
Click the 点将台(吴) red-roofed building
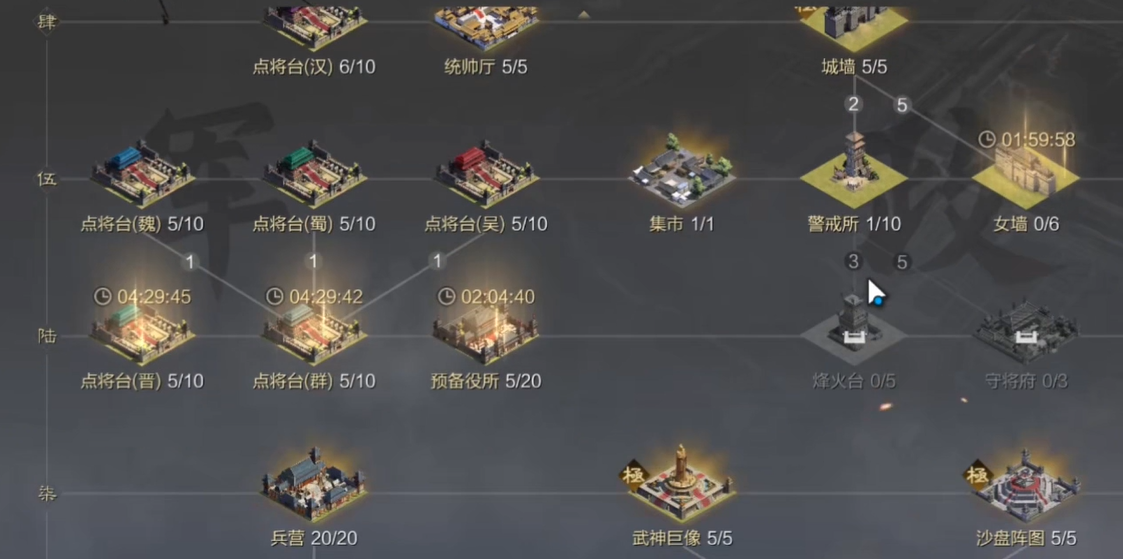[x=486, y=174]
